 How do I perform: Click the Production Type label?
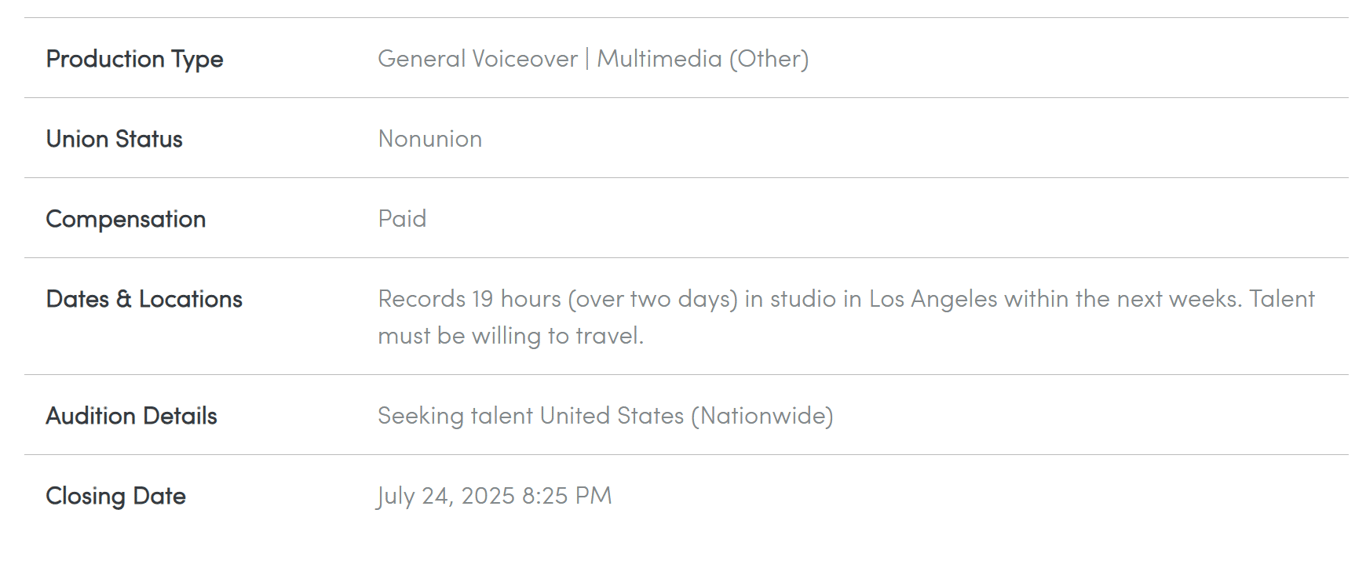click(x=134, y=59)
